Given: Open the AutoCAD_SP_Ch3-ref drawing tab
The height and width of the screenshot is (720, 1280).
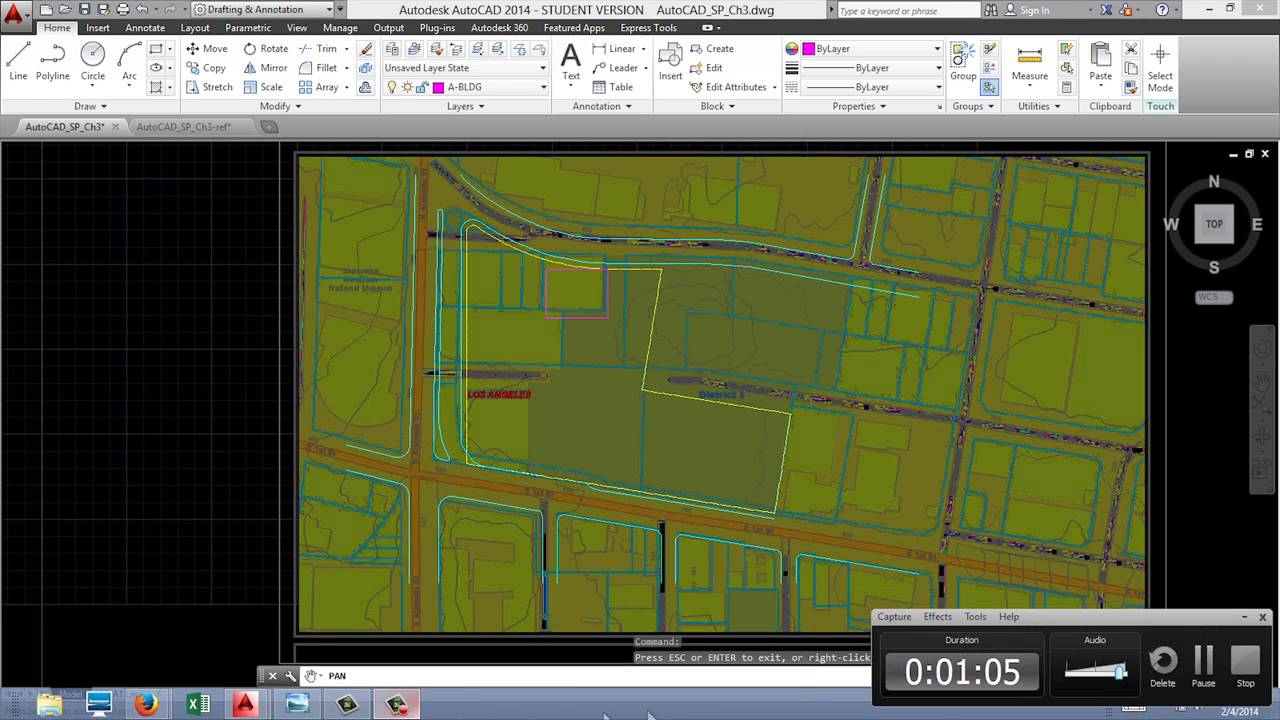Looking at the screenshot, I should [183, 127].
